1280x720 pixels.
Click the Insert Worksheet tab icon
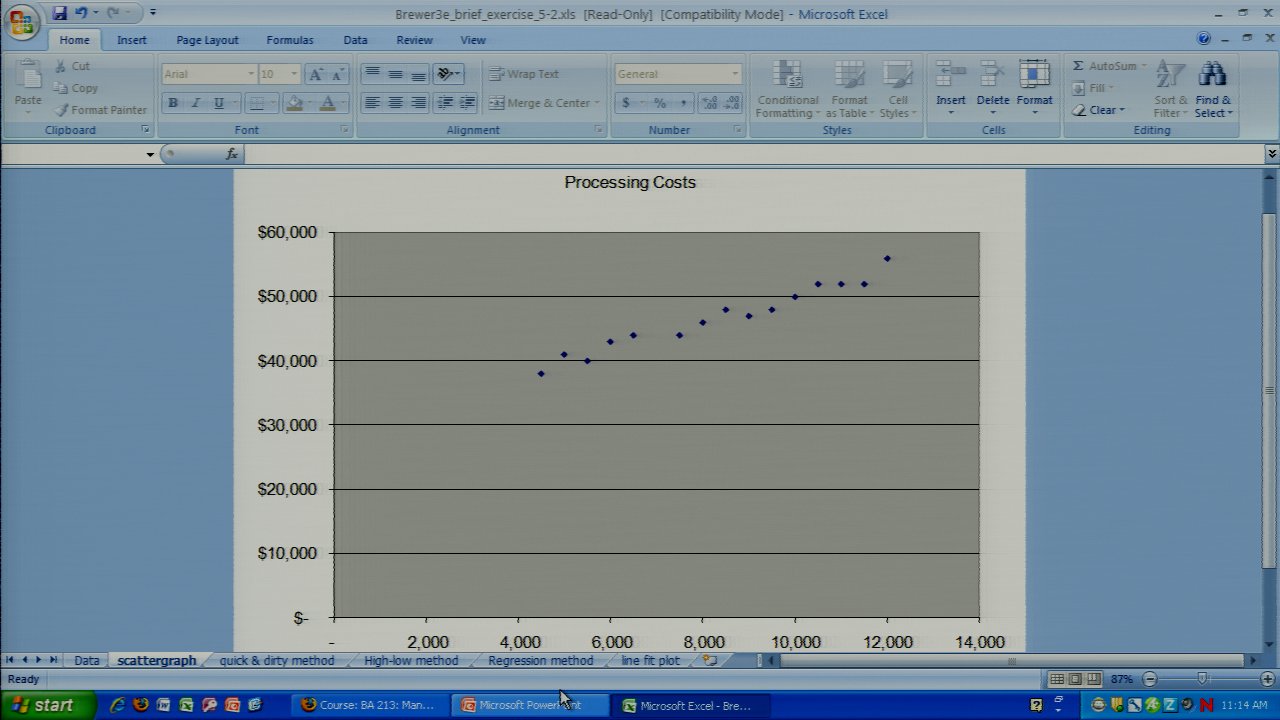pos(710,661)
